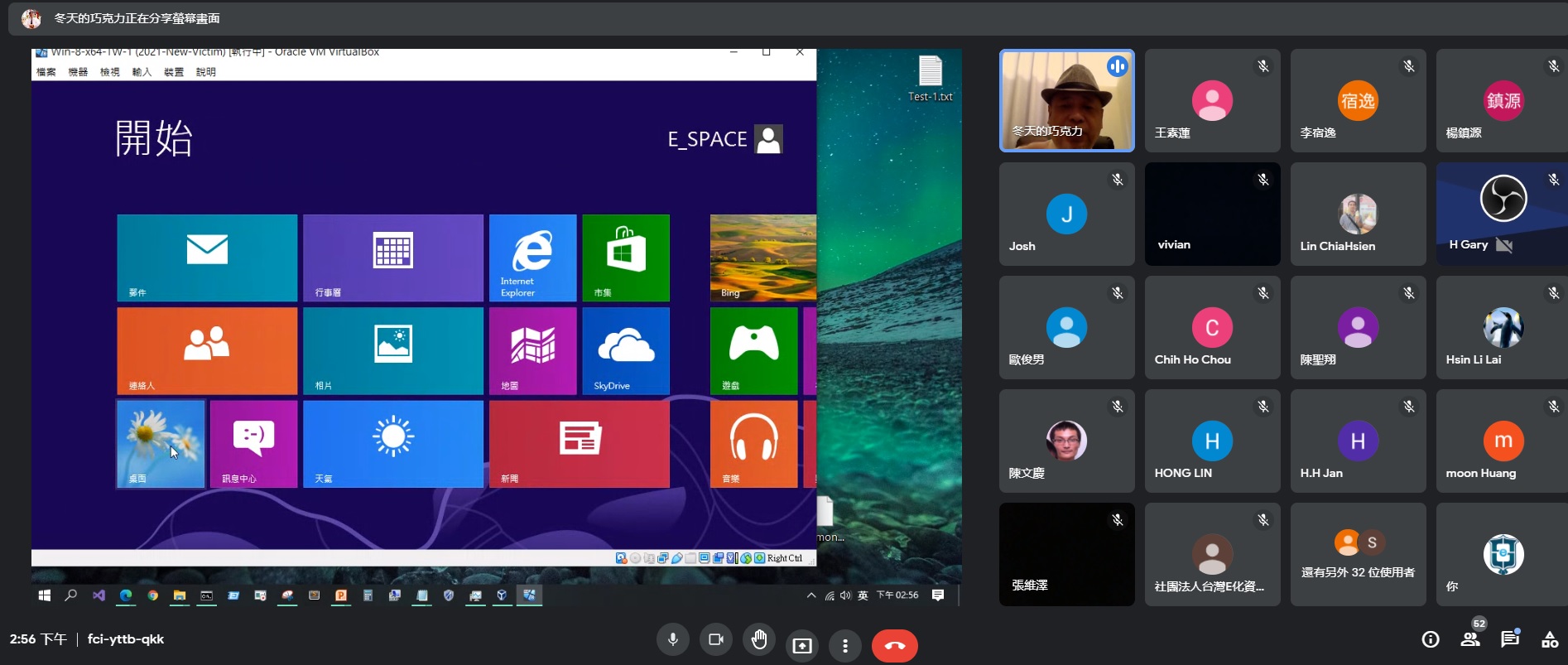The image size is (1568, 665).
Task: Open the Photos (相片) tile
Action: [x=393, y=351]
